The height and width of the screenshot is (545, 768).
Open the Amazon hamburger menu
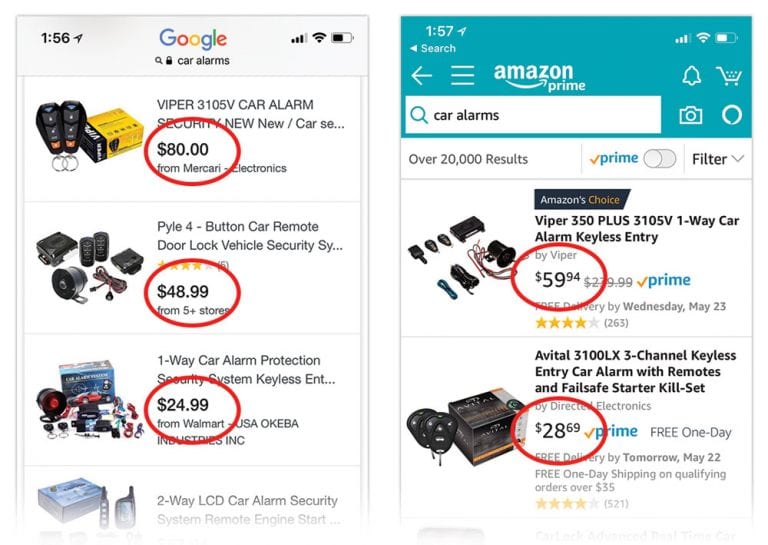(x=462, y=76)
